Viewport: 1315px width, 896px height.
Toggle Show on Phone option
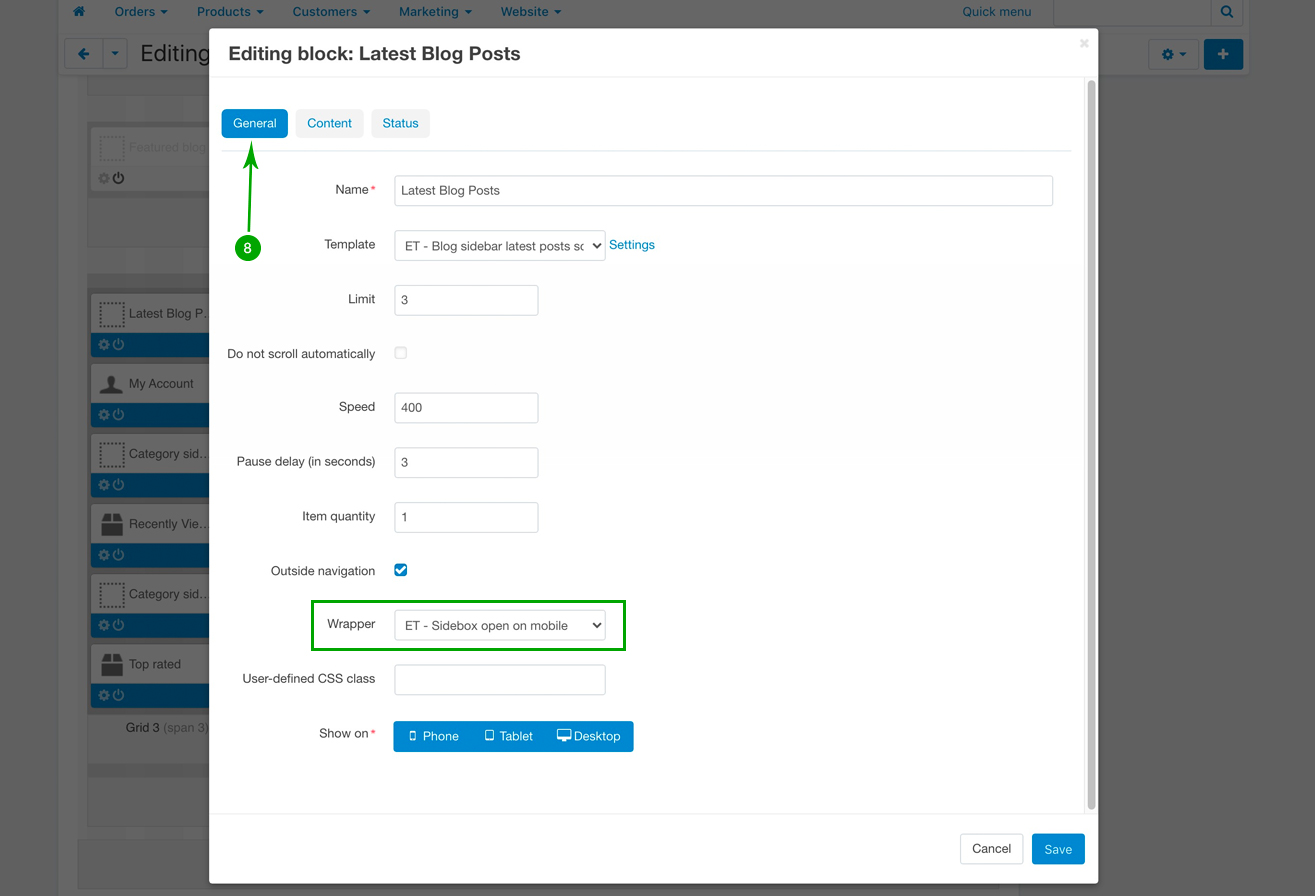coord(433,736)
